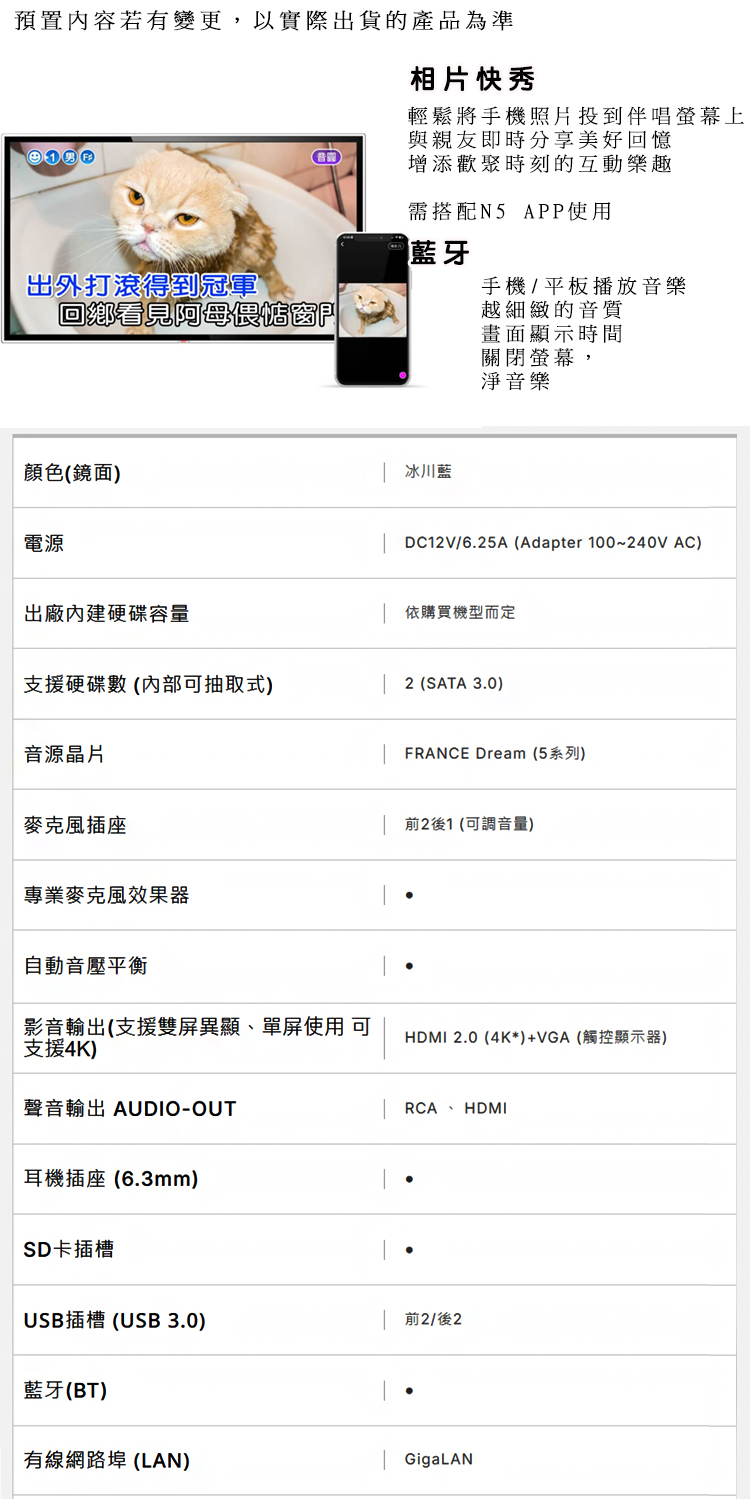The image size is (750, 1499).
Task: Click the F# key indicator icon
Action: pos(87,158)
